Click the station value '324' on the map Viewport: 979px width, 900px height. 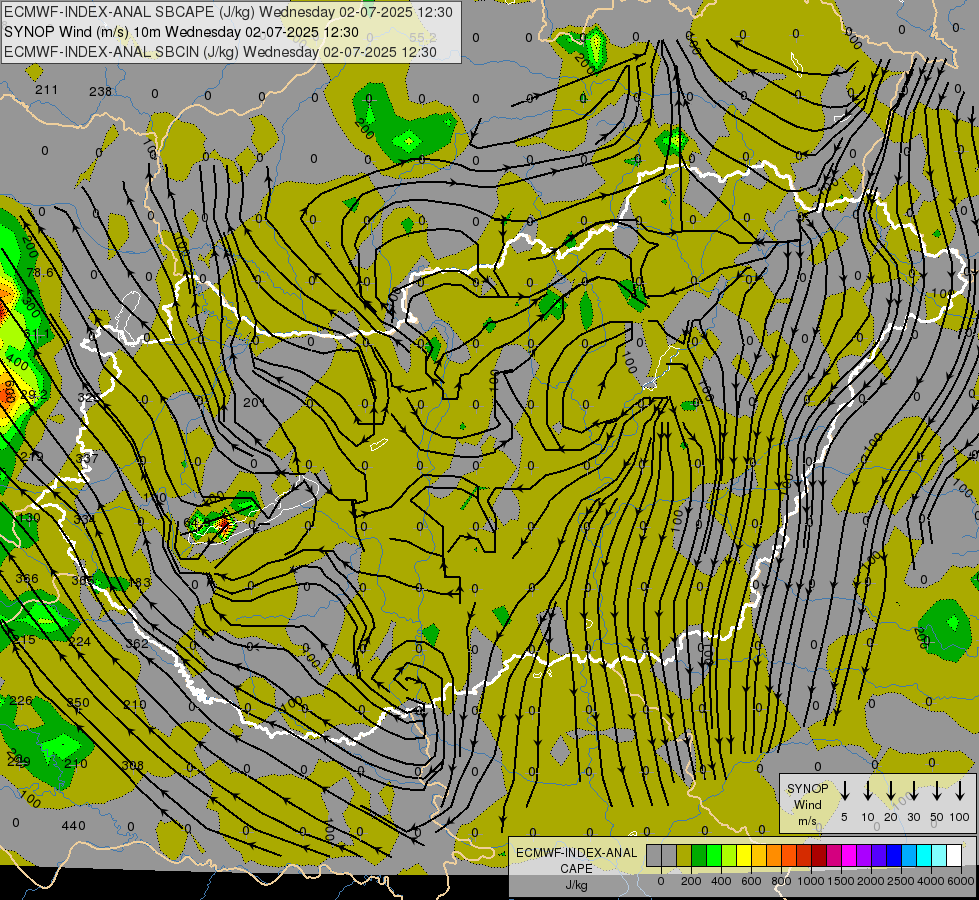[88, 397]
